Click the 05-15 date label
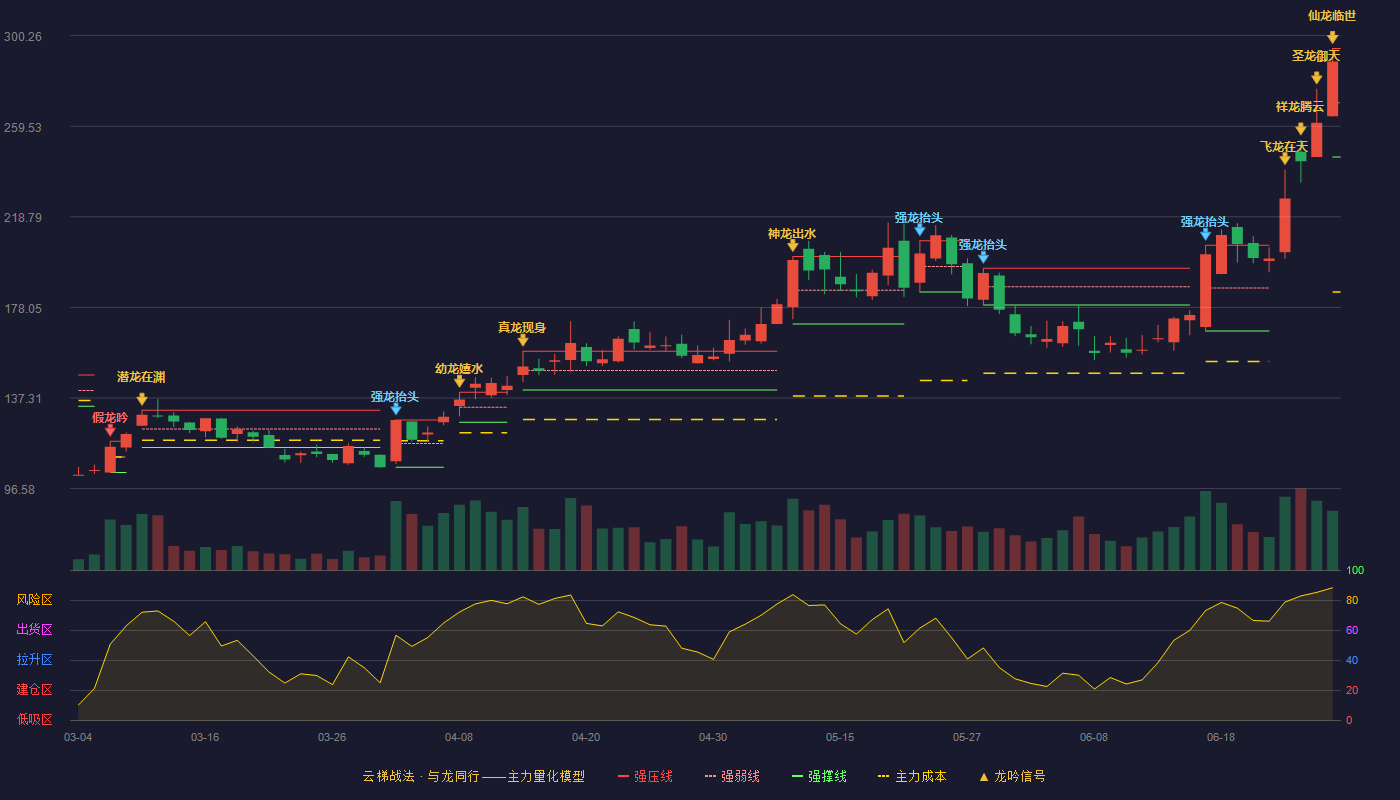 (840, 737)
